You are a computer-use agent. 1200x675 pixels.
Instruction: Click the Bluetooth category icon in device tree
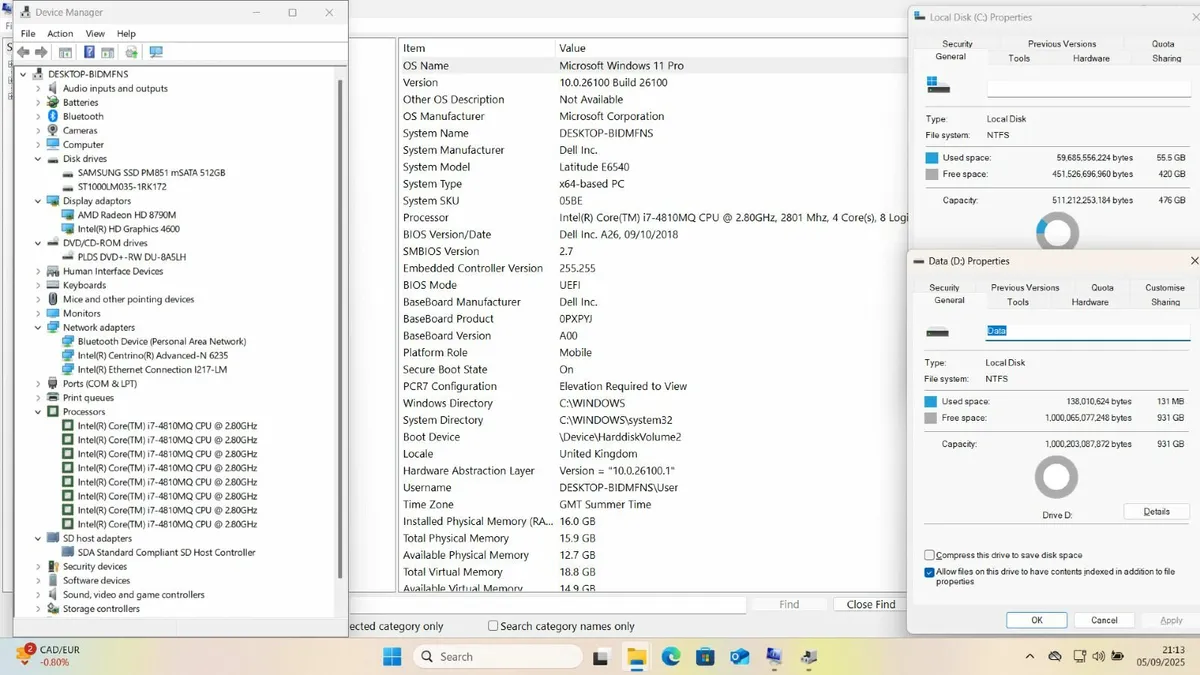53,116
